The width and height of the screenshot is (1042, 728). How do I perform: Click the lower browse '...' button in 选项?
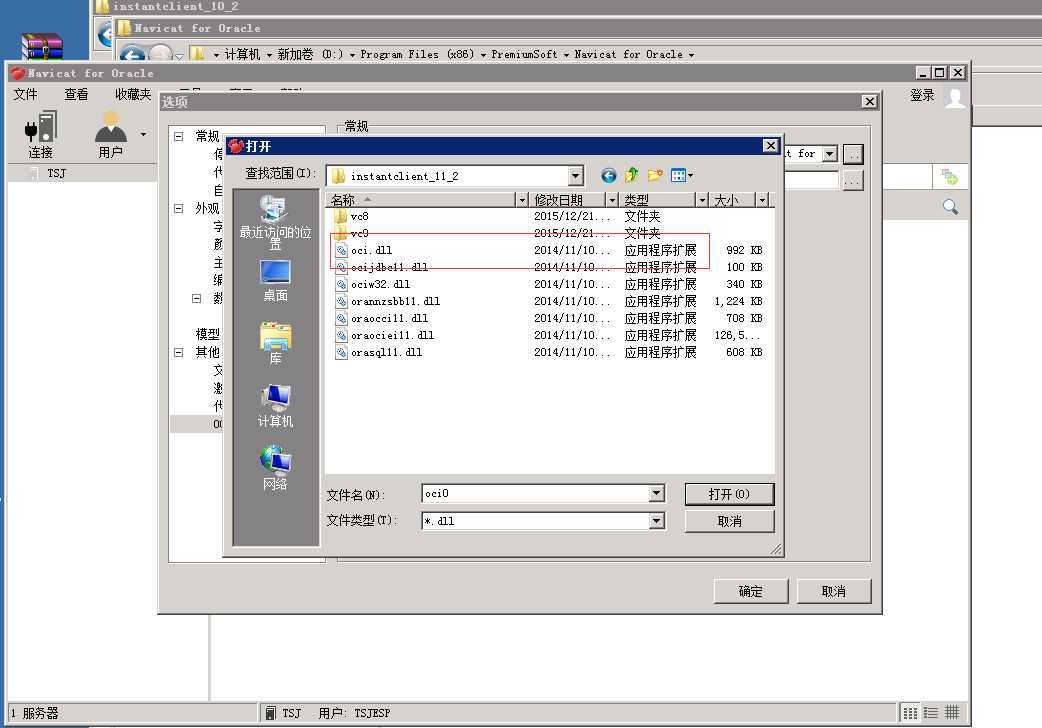(x=853, y=181)
